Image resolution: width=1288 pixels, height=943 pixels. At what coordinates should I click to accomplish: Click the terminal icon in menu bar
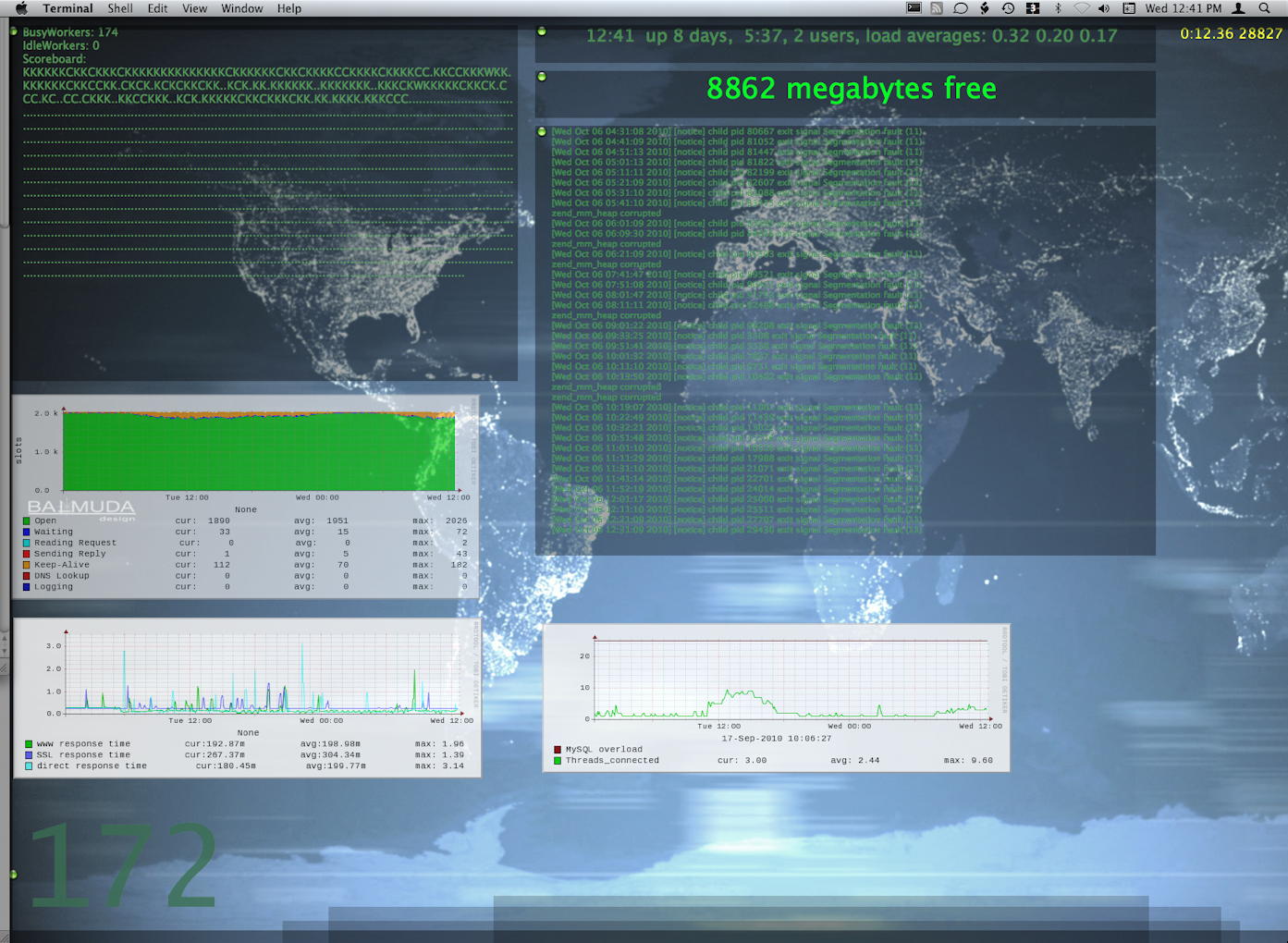914,8
